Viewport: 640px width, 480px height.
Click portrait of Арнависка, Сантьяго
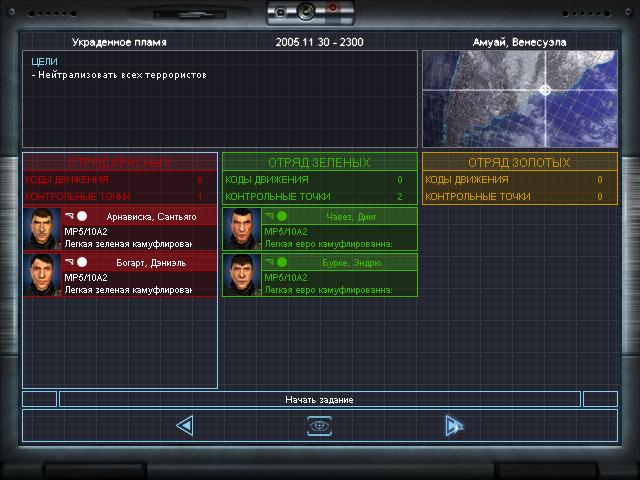42,229
